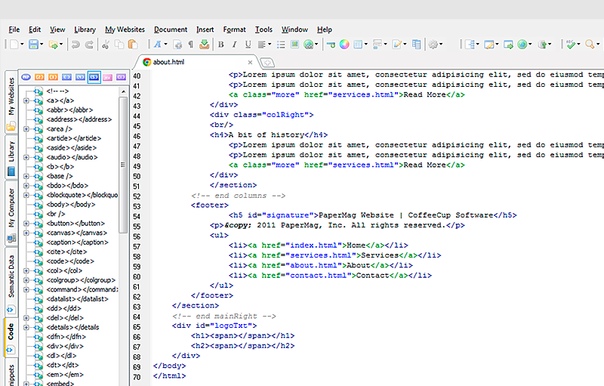
Task: Toggle paragraph marks display
Action: pyautogui.click(x=191, y=45)
